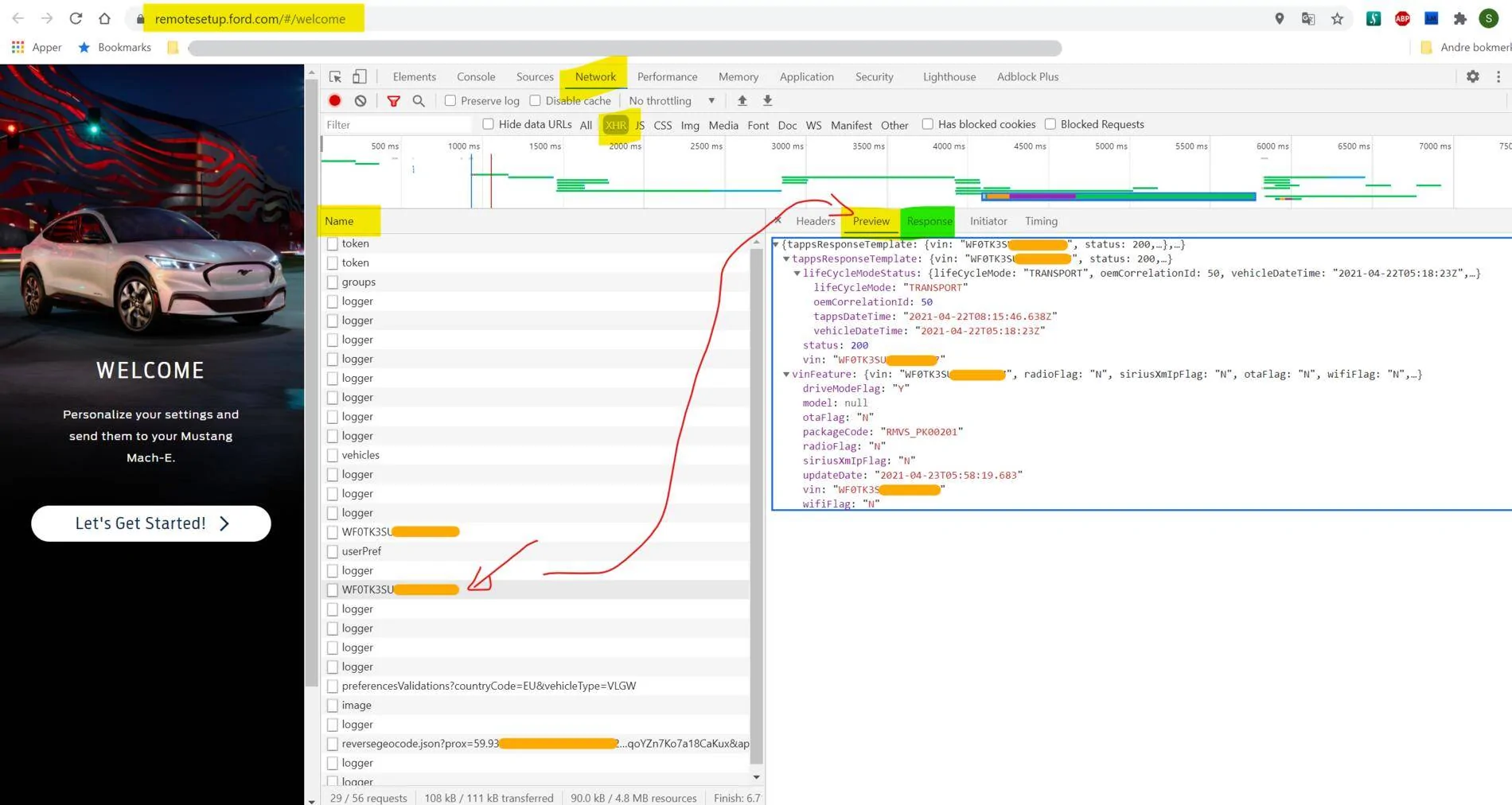This screenshot has width=1512, height=805.
Task: Open DevTools settings gear icon
Action: [1473, 76]
